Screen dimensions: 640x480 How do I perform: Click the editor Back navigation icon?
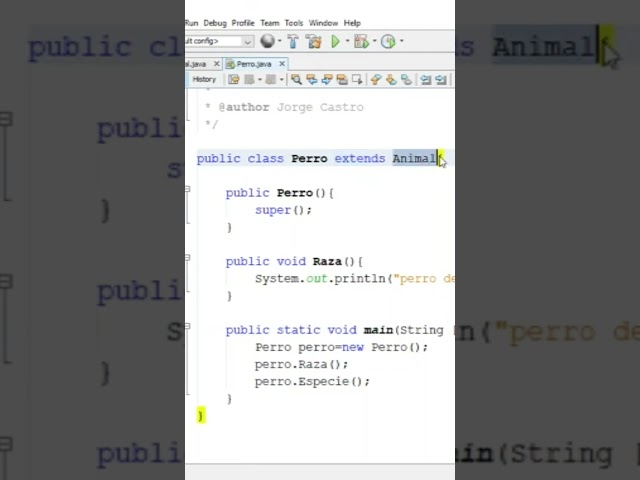coord(249,80)
